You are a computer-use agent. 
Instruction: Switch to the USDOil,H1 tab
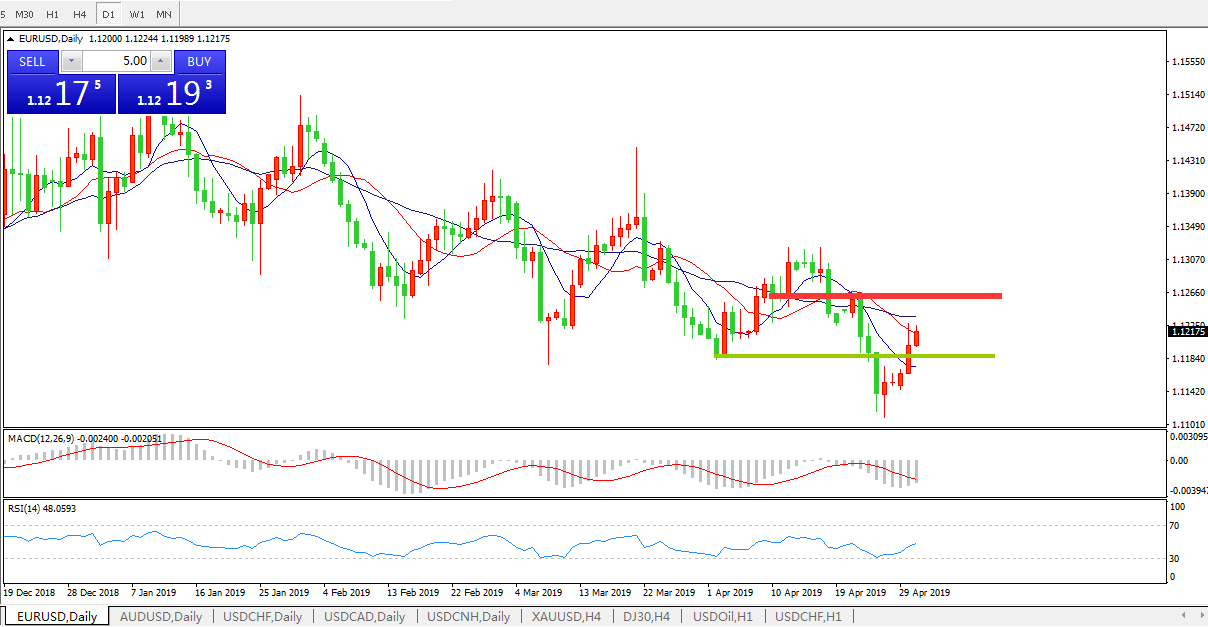click(x=722, y=616)
